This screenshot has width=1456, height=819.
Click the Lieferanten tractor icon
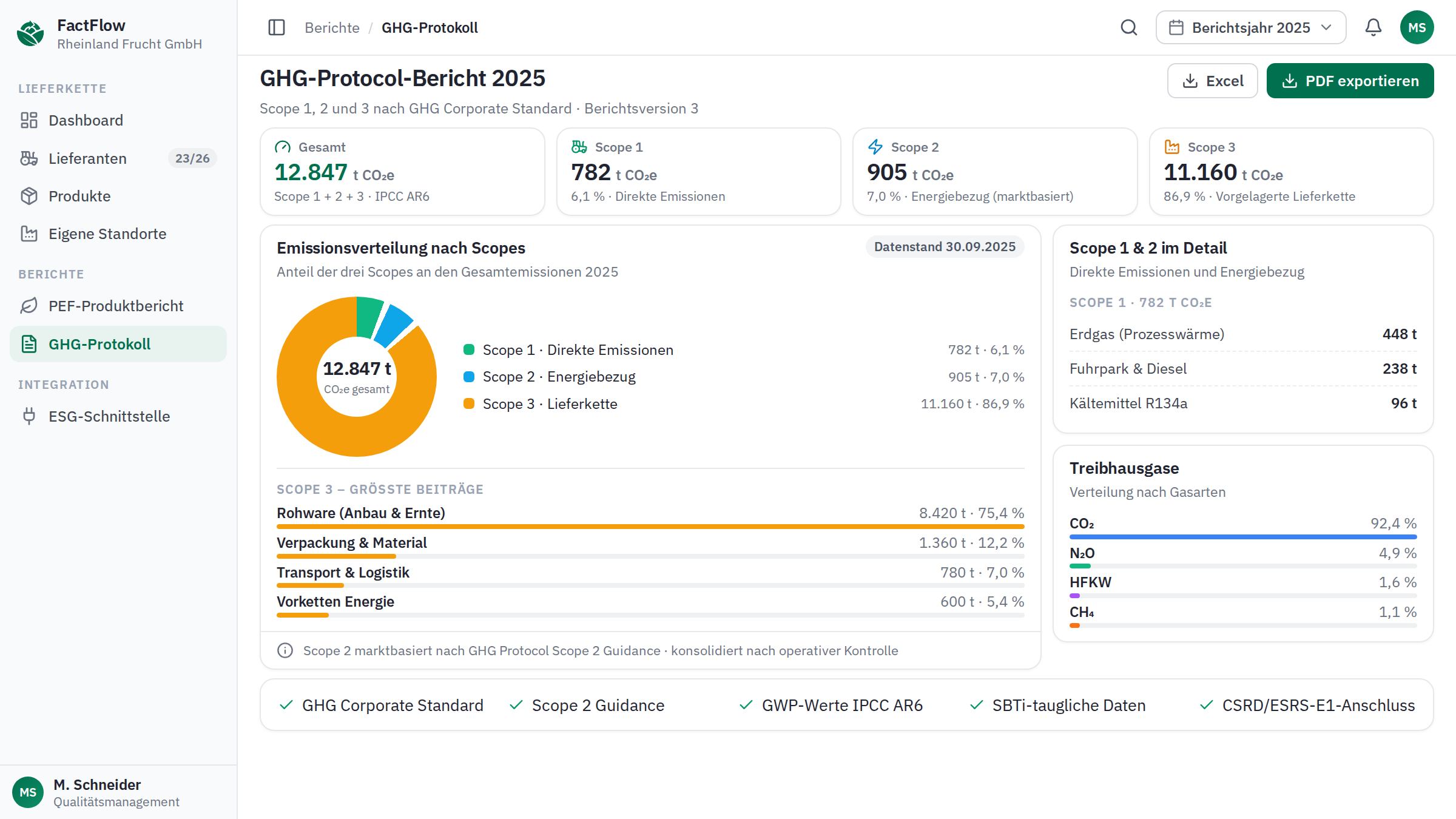(29, 158)
